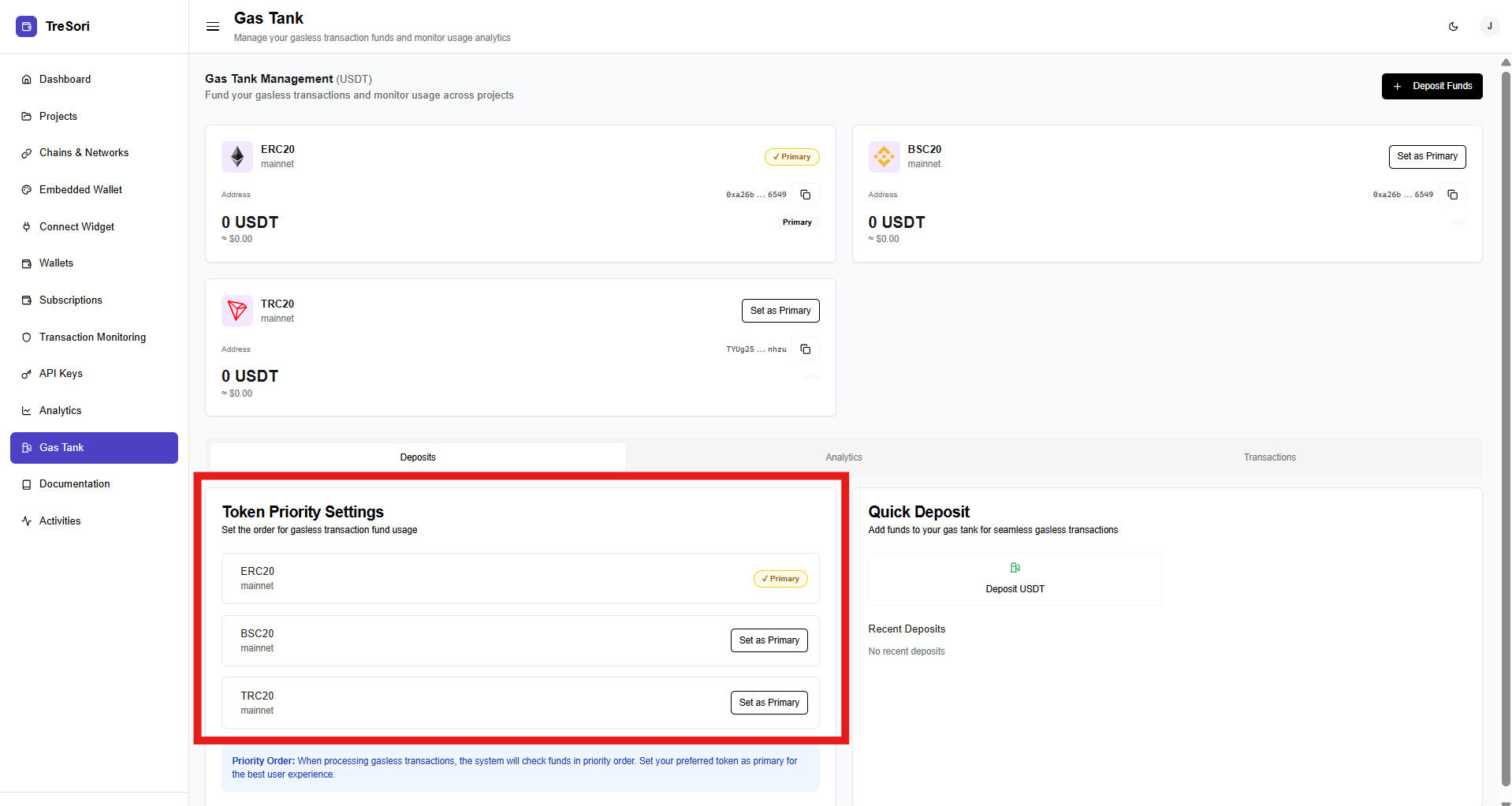Open API Keys page in sidebar
This screenshot has height=806, width=1512.
pyautogui.click(x=61, y=374)
